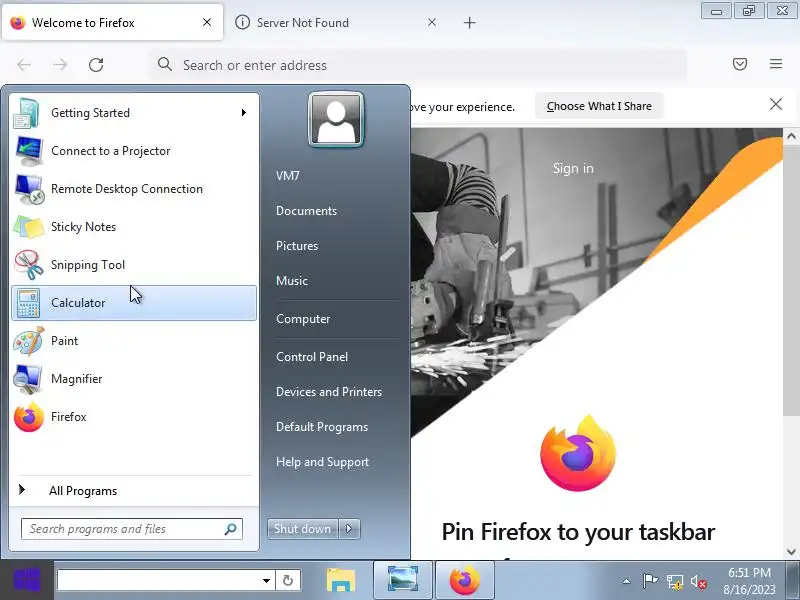Launch Firefox icon in Start menu

[x=29, y=417]
